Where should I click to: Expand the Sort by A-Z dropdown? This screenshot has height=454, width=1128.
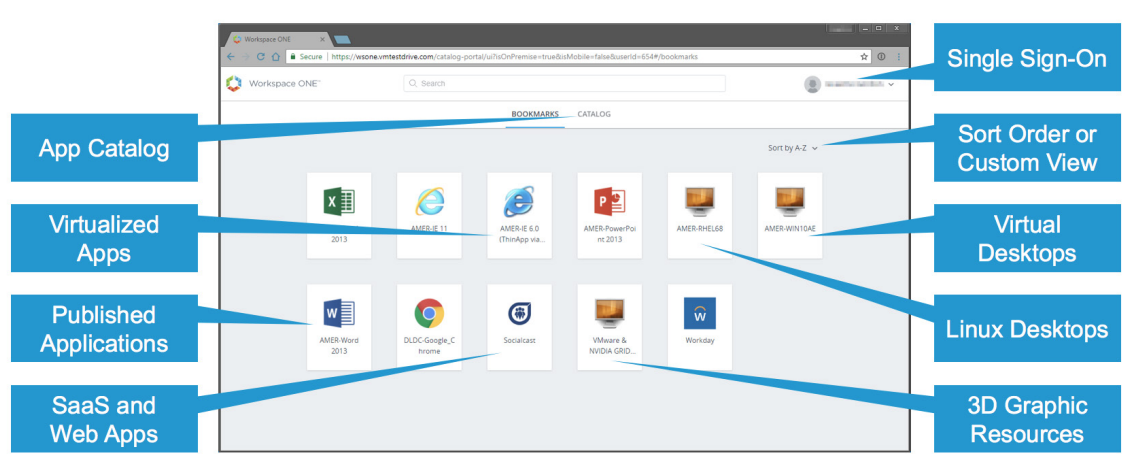tap(793, 148)
